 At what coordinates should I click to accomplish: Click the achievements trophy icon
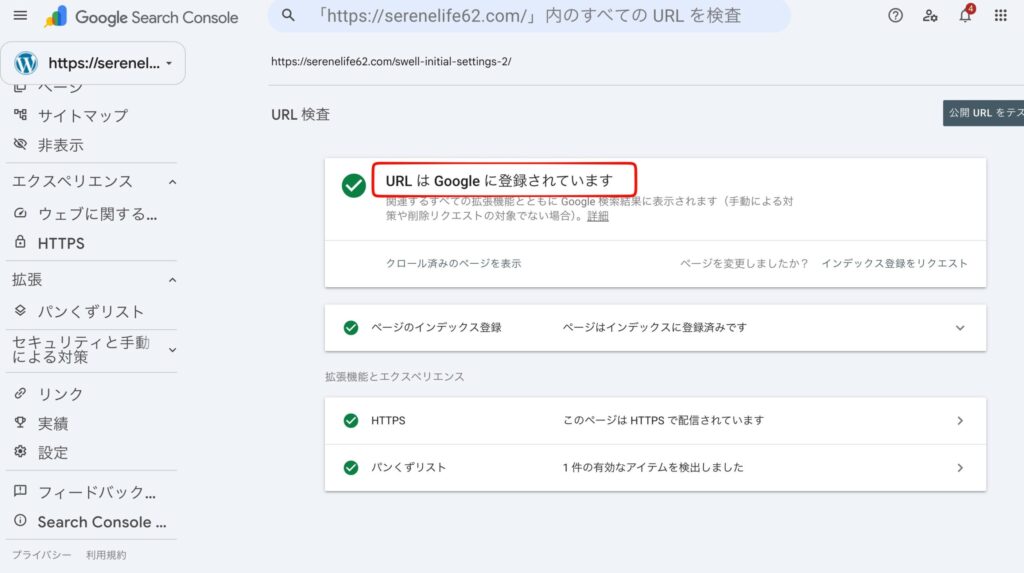pyautogui.click(x=20, y=423)
